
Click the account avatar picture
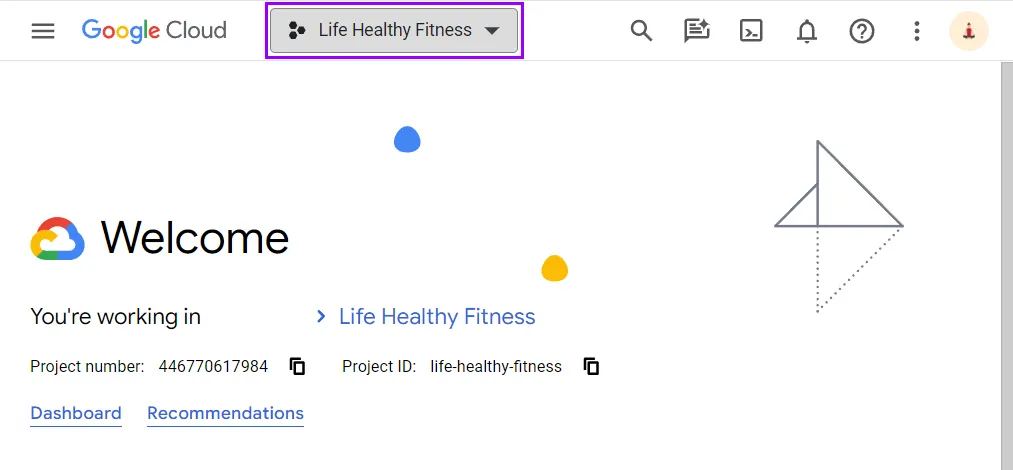point(968,31)
